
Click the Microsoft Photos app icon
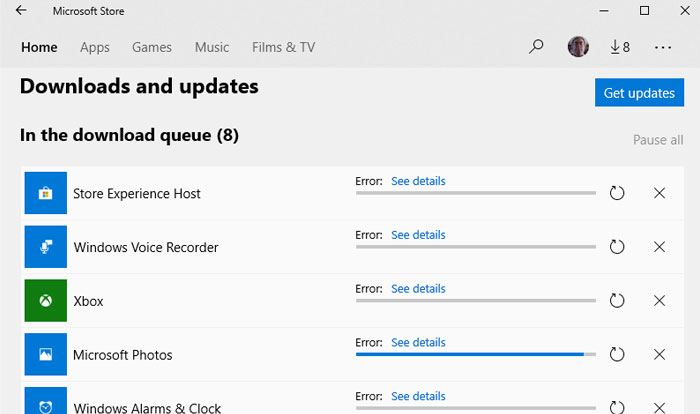pyautogui.click(x=45, y=355)
